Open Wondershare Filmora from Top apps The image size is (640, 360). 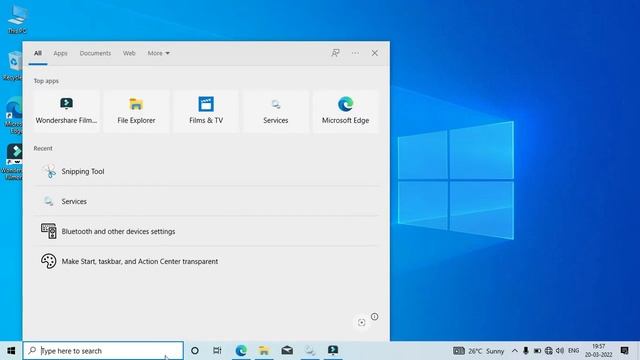[x=67, y=111]
